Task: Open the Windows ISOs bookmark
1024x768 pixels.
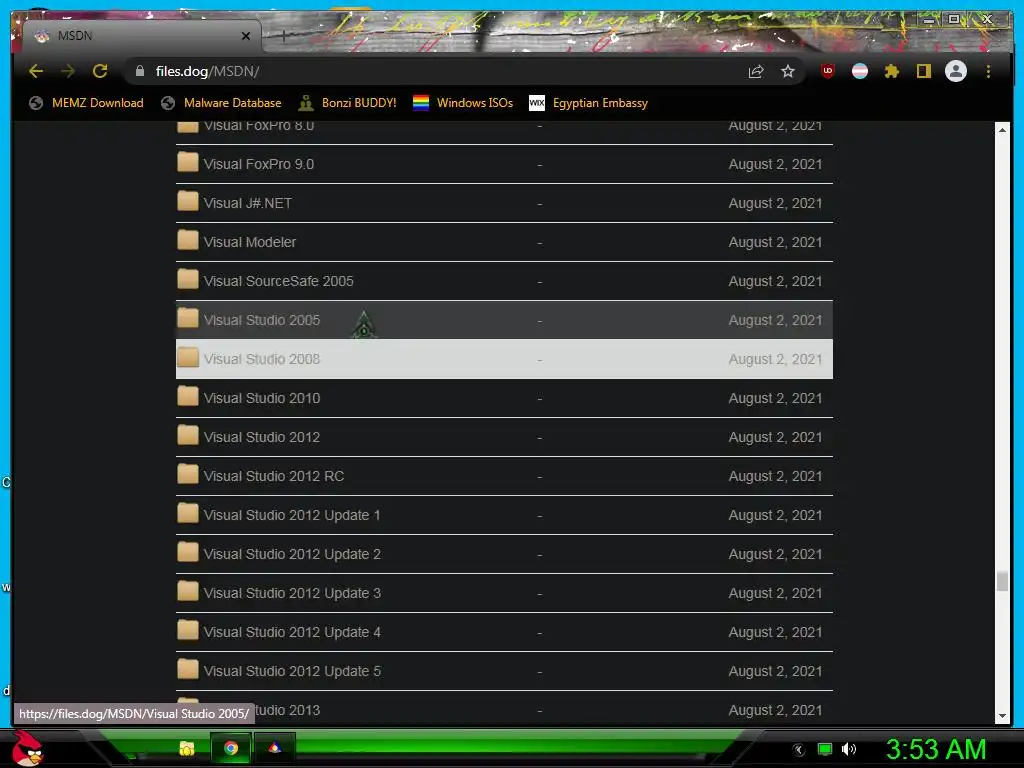Action: 463,103
